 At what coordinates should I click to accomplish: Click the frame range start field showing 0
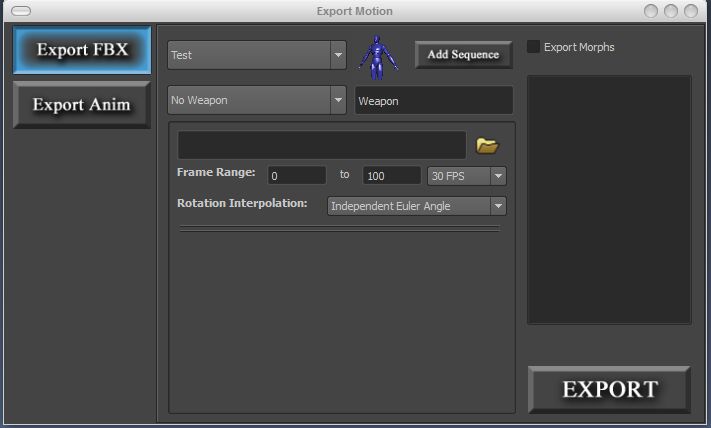pyautogui.click(x=297, y=175)
